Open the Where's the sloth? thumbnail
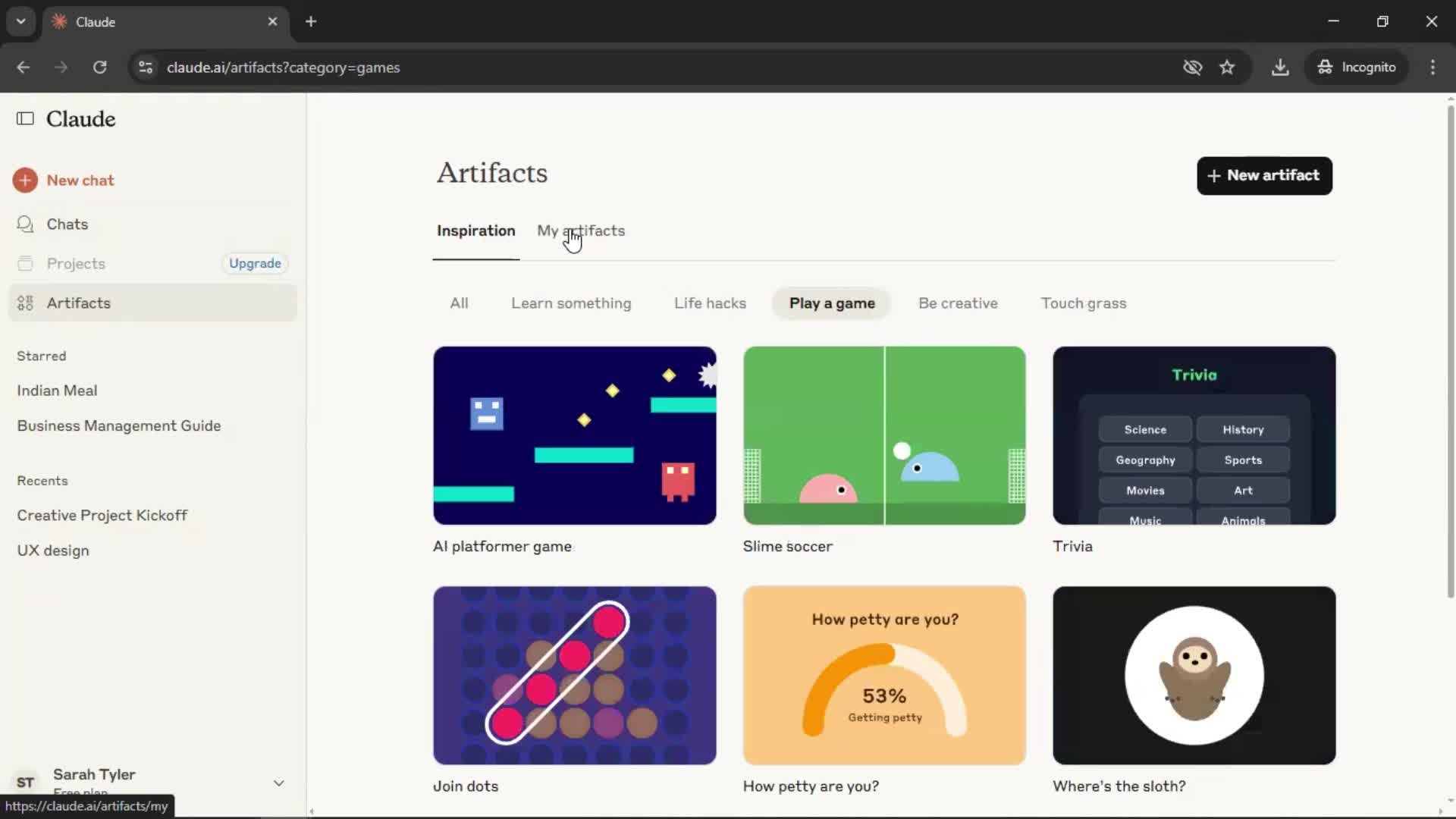Screen dimensions: 1456x819 (1194, 675)
